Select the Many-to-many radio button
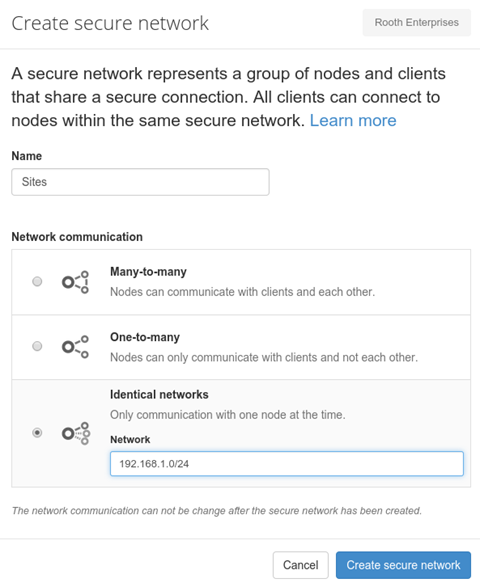 [37, 281]
